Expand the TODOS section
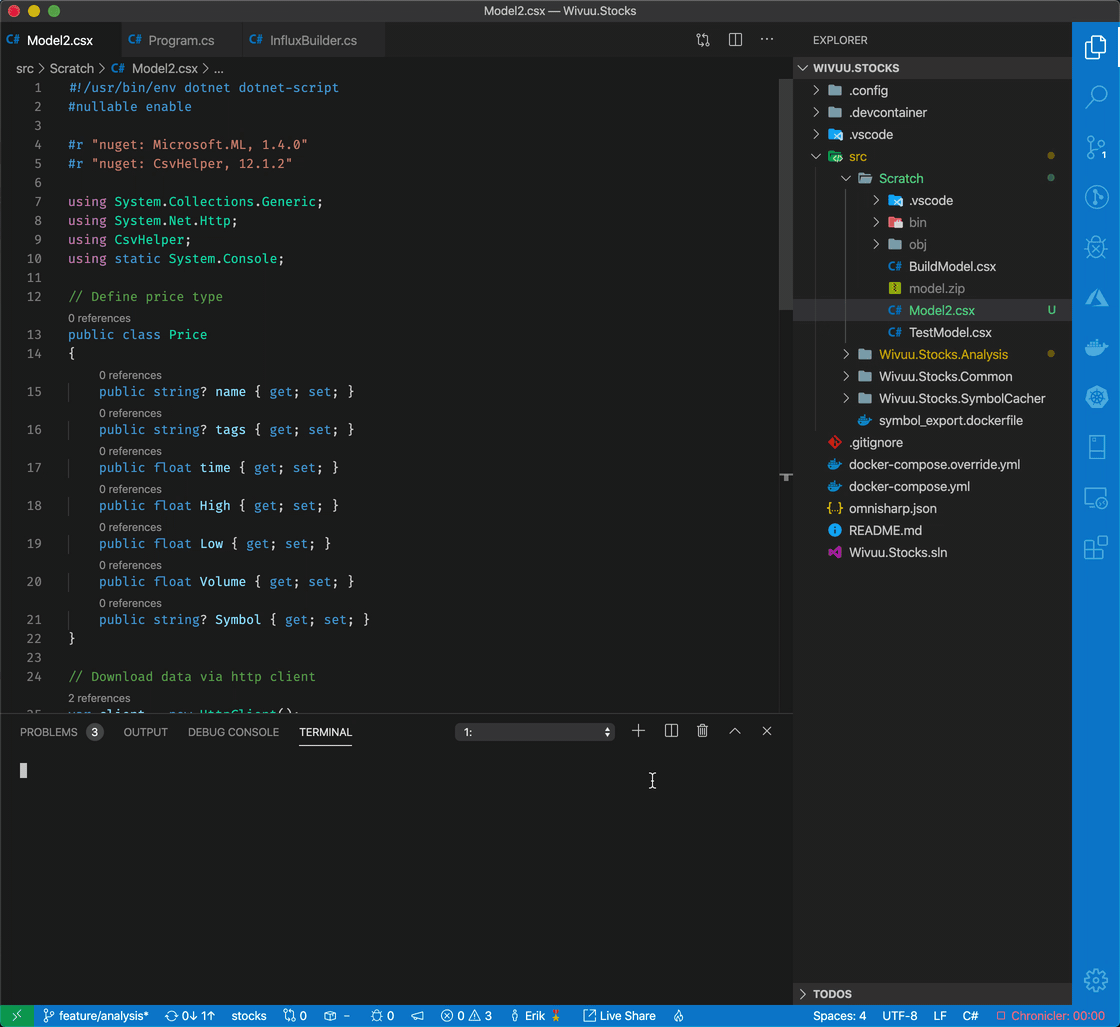Viewport: 1120px width, 1027px height. (932, 993)
